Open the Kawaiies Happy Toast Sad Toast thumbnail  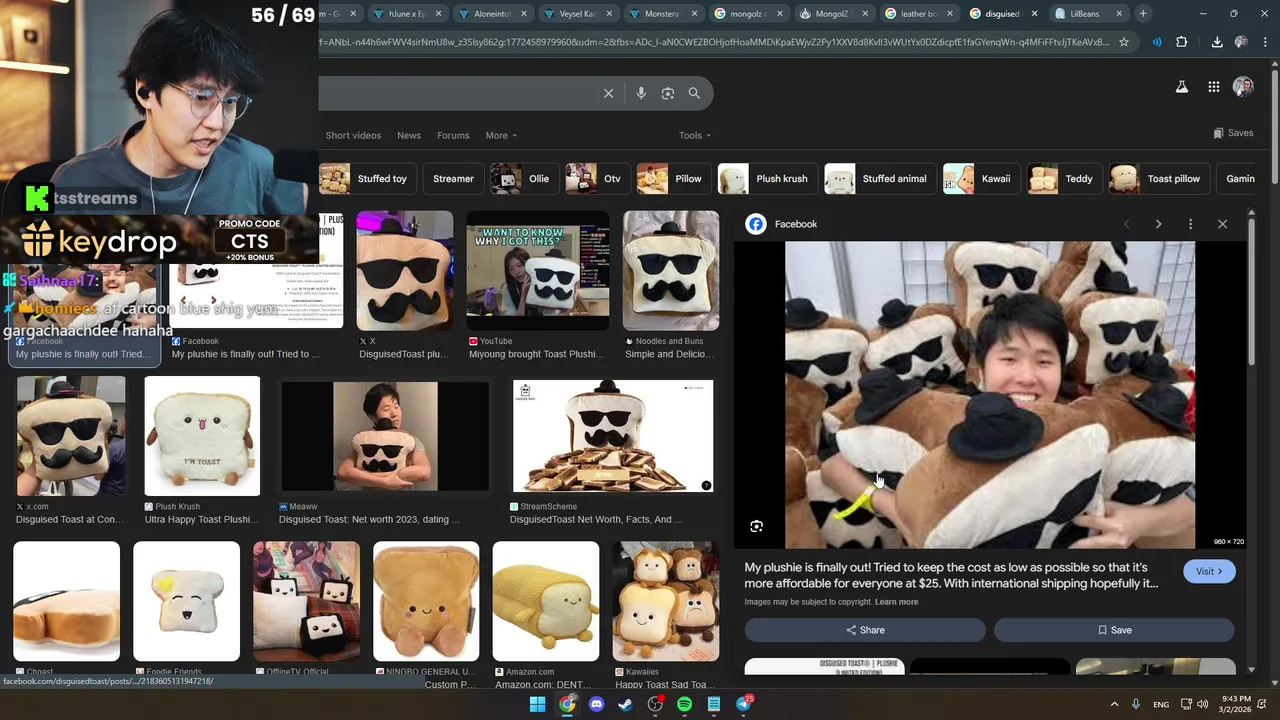(665, 602)
